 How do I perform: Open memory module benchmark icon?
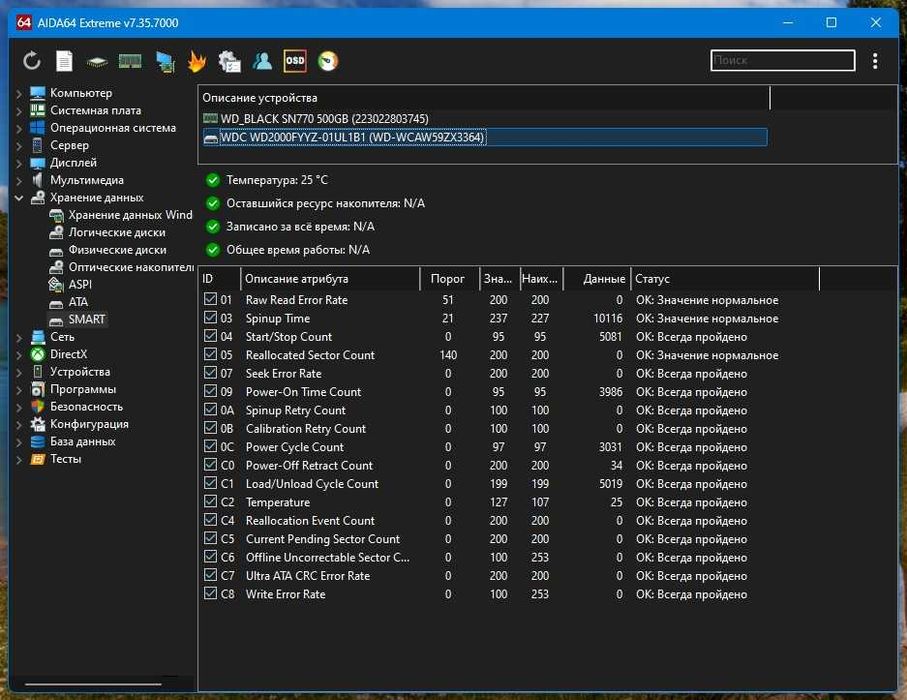pyautogui.click(x=130, y=61)
